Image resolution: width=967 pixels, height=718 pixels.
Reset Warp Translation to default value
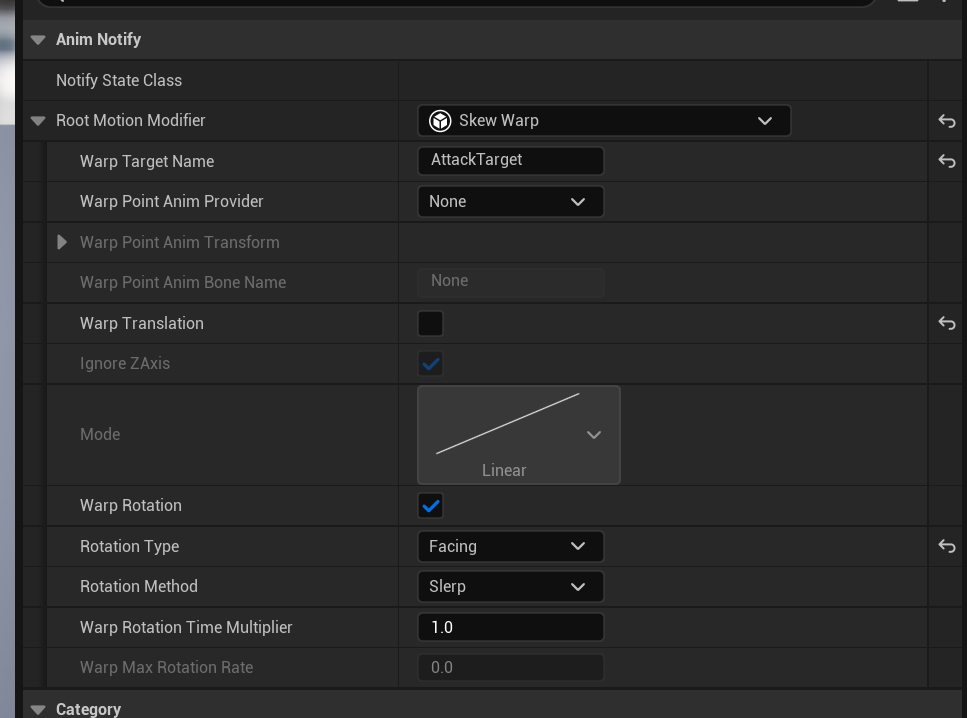(946, 323)
